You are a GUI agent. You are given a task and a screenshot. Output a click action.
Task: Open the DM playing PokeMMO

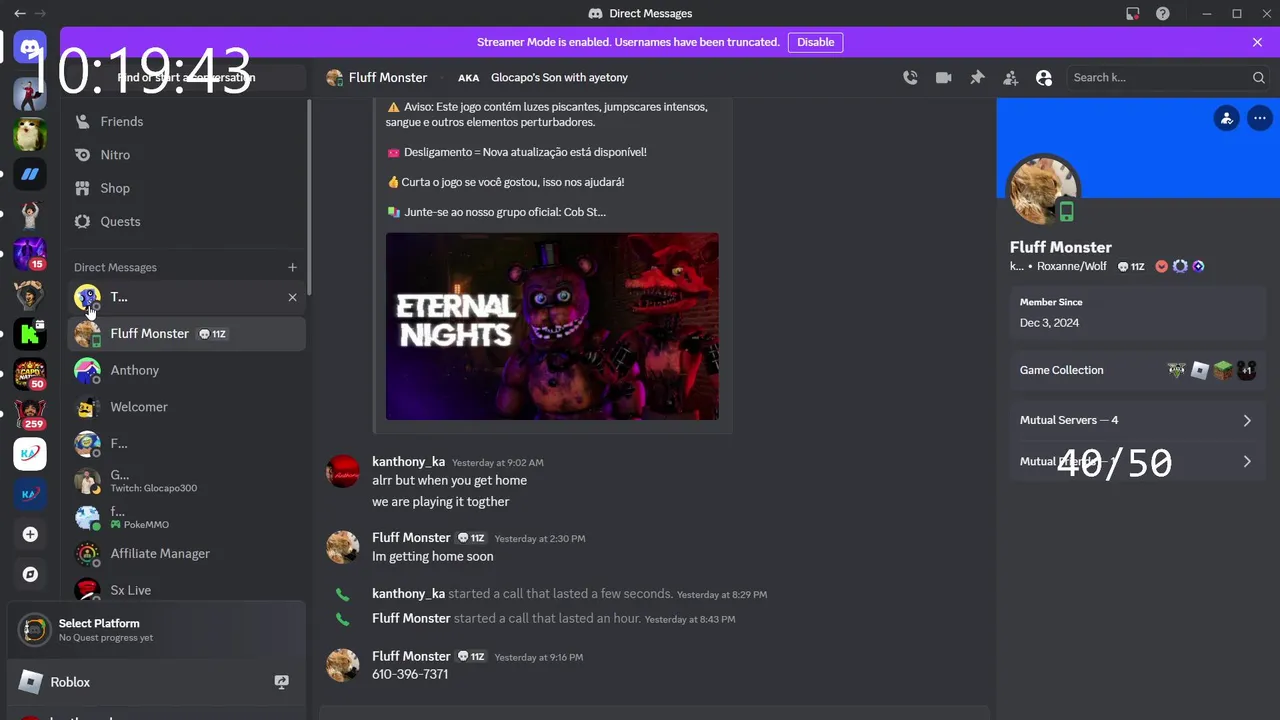(186, 517)
